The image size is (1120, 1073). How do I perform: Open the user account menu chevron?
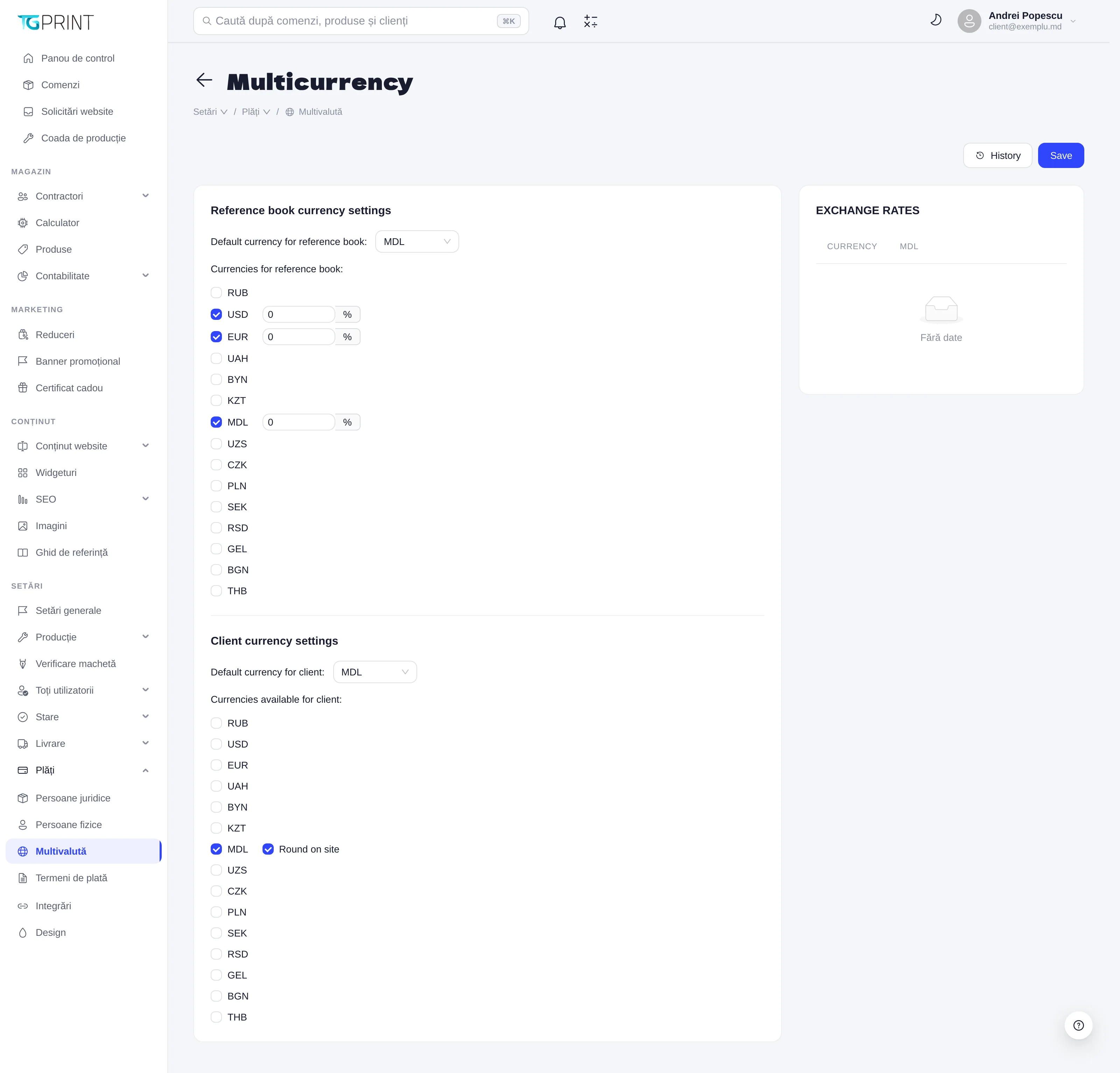(x=1072, y=21)
